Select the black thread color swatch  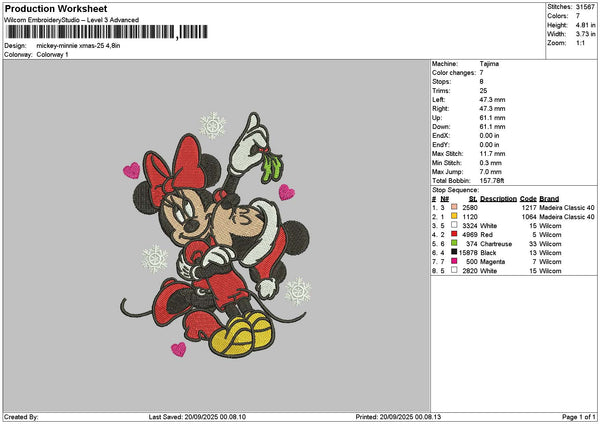[454, 253]
